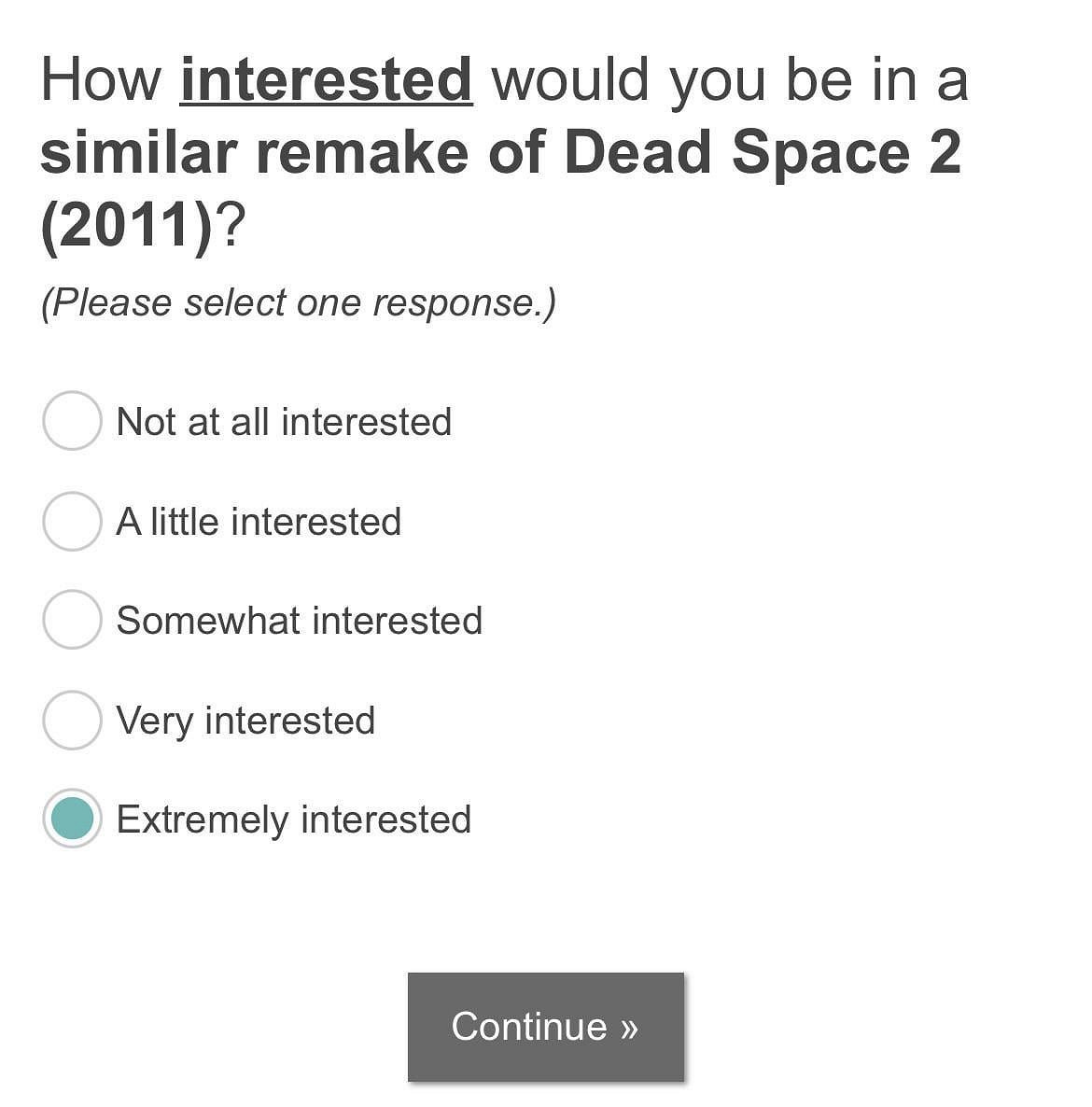Click the bold 'Dead Space 2' text
Image resolution: width=1092 pixels, height=1107 pixels.
[762, 153]
